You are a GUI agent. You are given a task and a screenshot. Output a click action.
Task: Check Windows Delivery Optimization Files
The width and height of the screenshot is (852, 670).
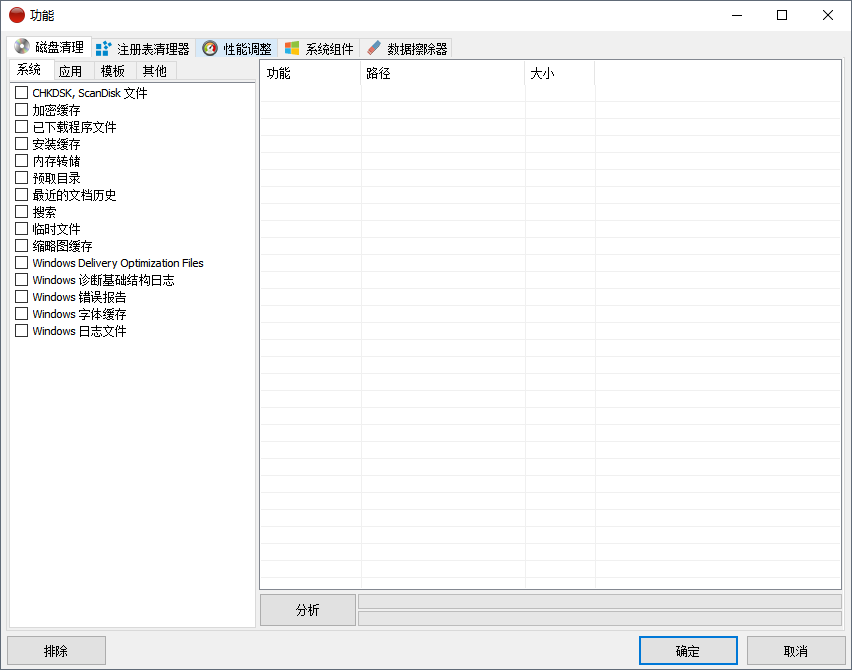tap(21, 262)
